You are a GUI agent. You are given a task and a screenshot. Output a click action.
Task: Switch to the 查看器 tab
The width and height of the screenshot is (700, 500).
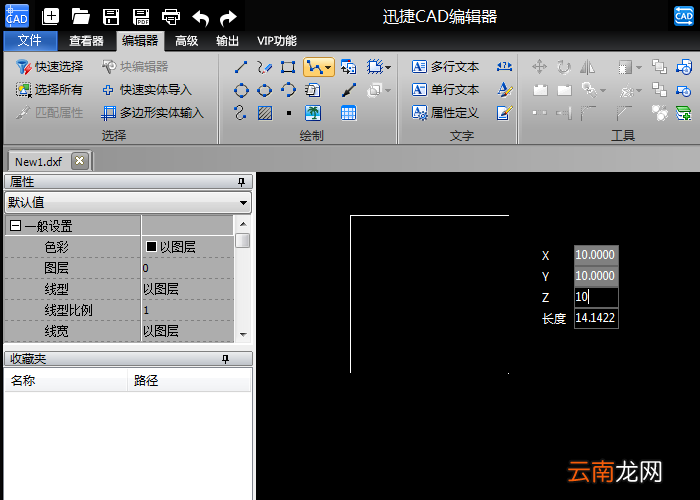coord(86,41)
